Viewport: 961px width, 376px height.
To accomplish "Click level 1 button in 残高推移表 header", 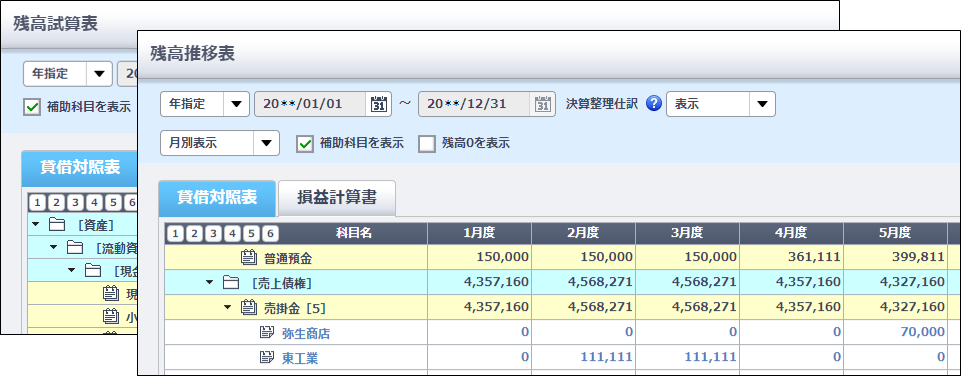I will click(x=175, y=233).
